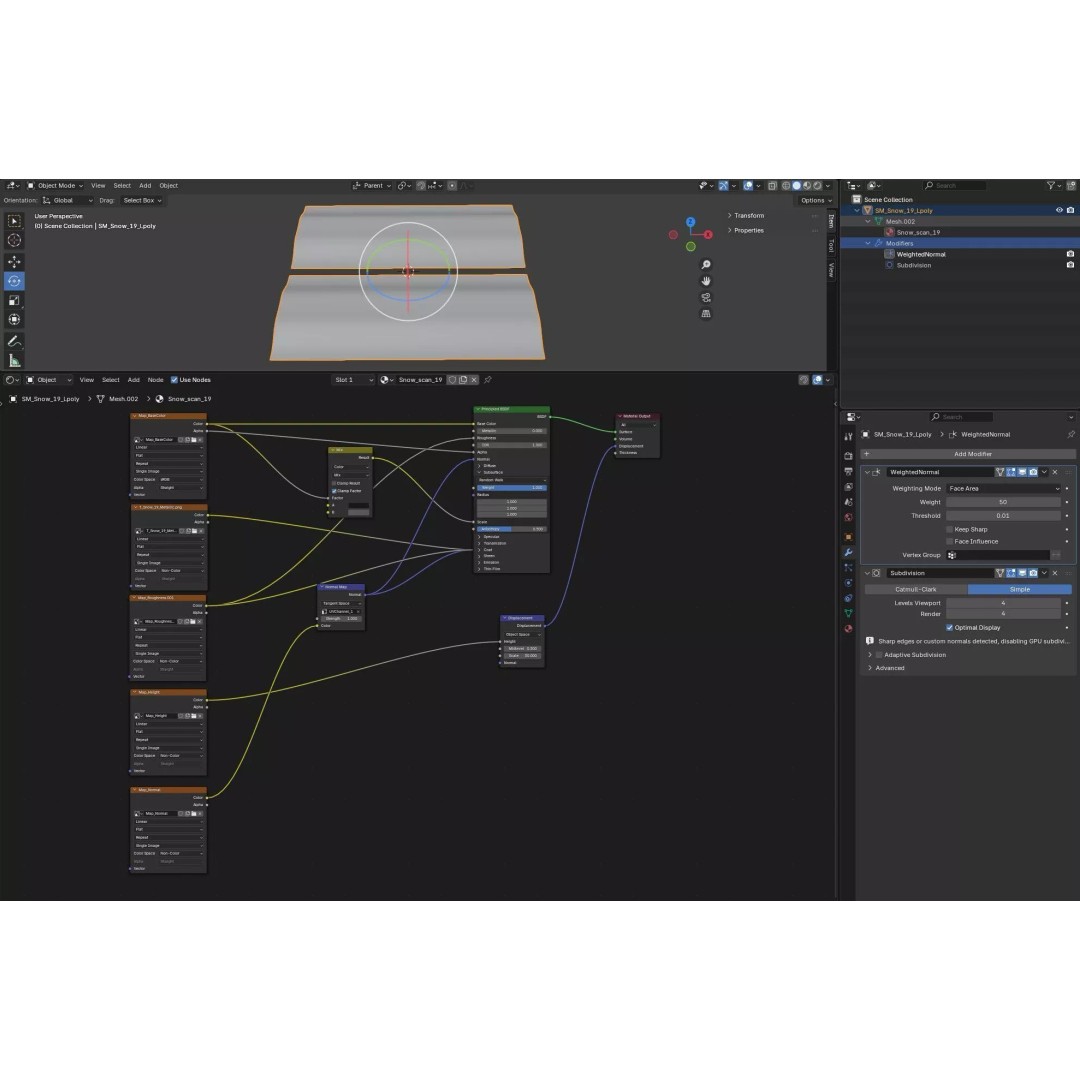Open the Tool properties tab icon
The width and height of the screenshot is (1080, 1080).
[849, 437]
